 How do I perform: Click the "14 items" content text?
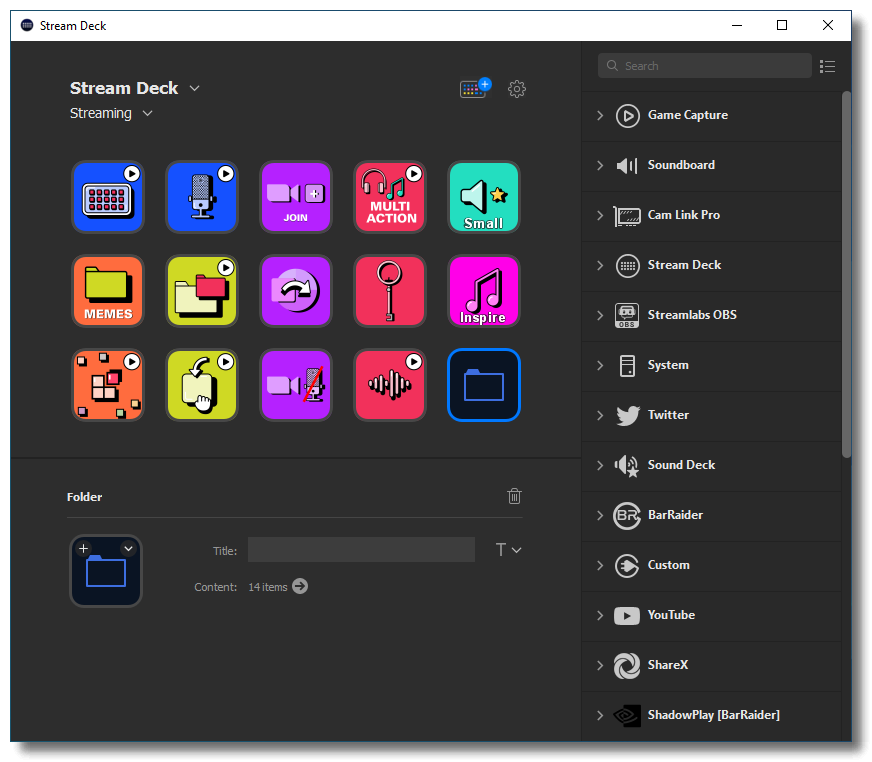tap(267, 587)
